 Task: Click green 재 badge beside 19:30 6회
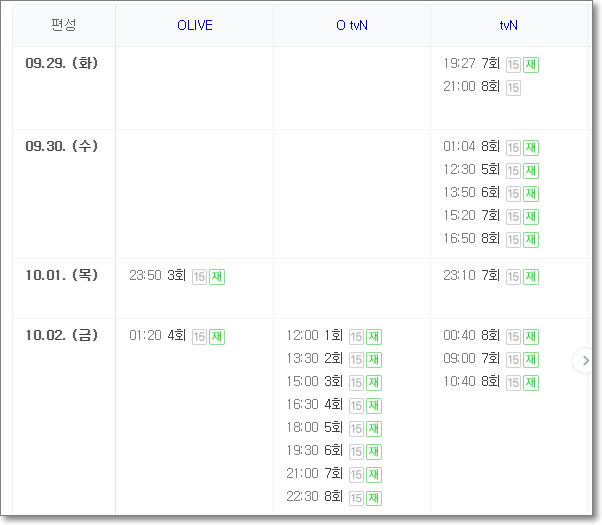click(x=374, y=452)
